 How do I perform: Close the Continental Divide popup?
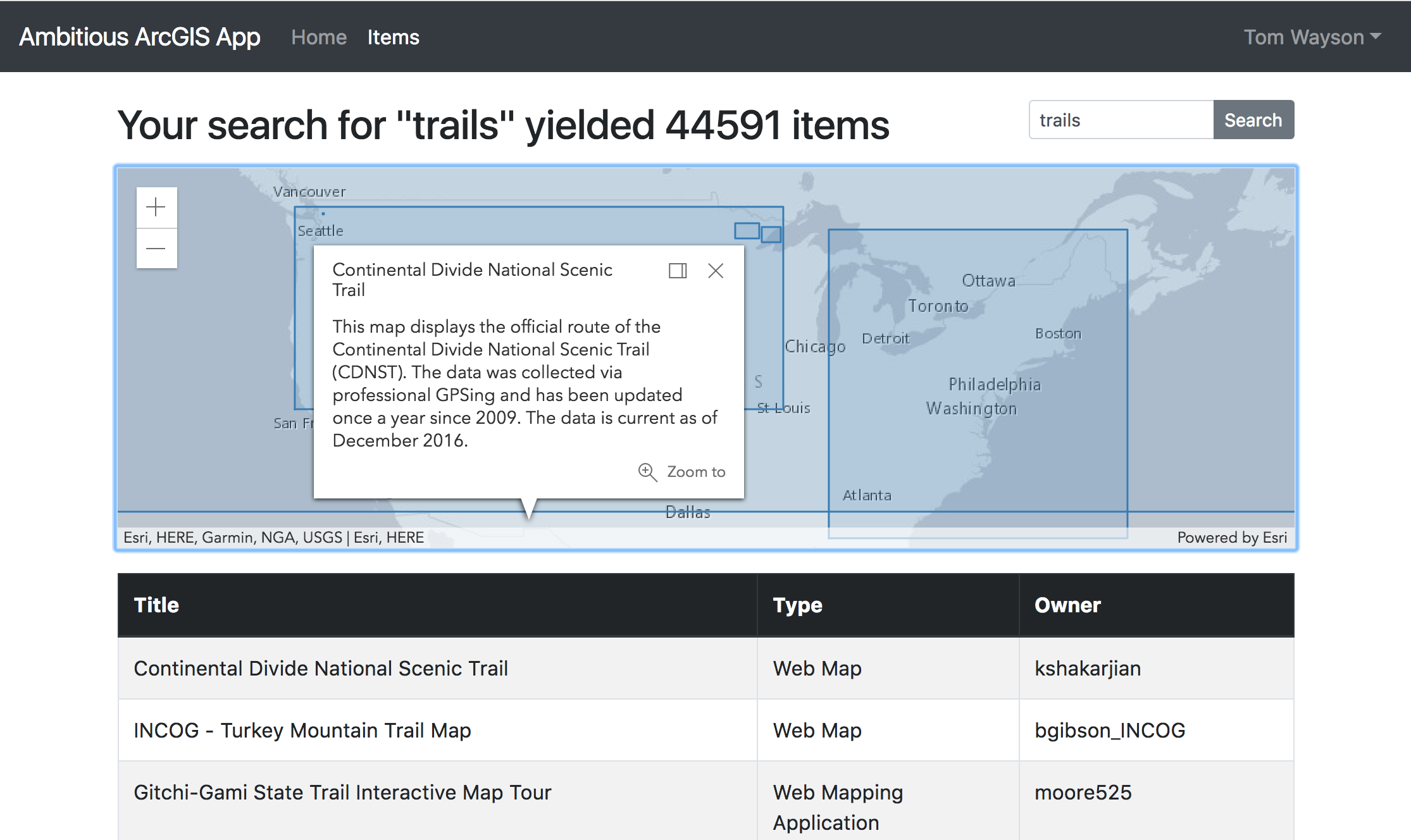point(715,271)
